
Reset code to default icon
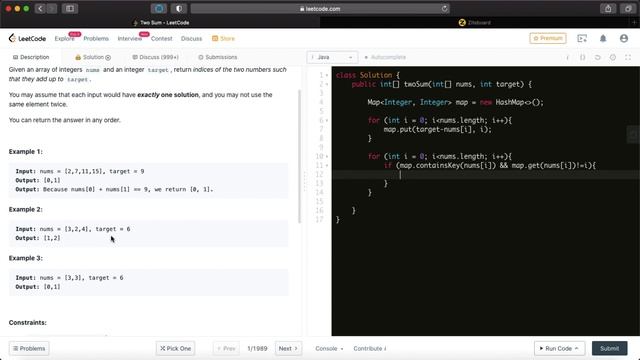(598, 58)
